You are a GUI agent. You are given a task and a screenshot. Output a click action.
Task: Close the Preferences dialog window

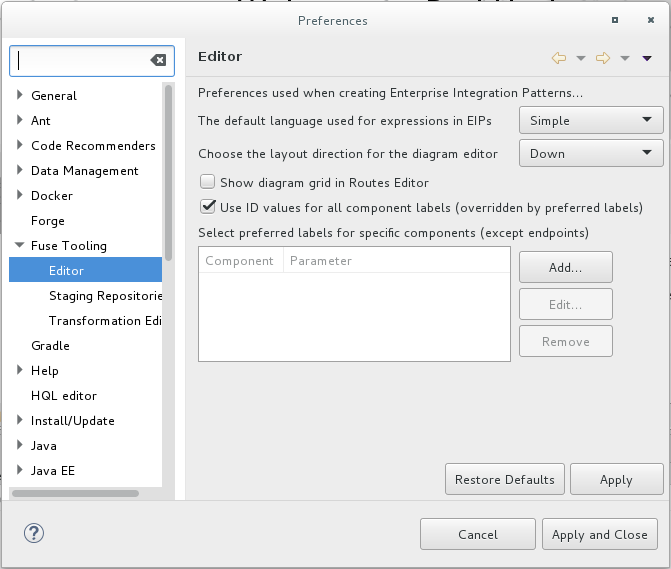coord(645,20)
